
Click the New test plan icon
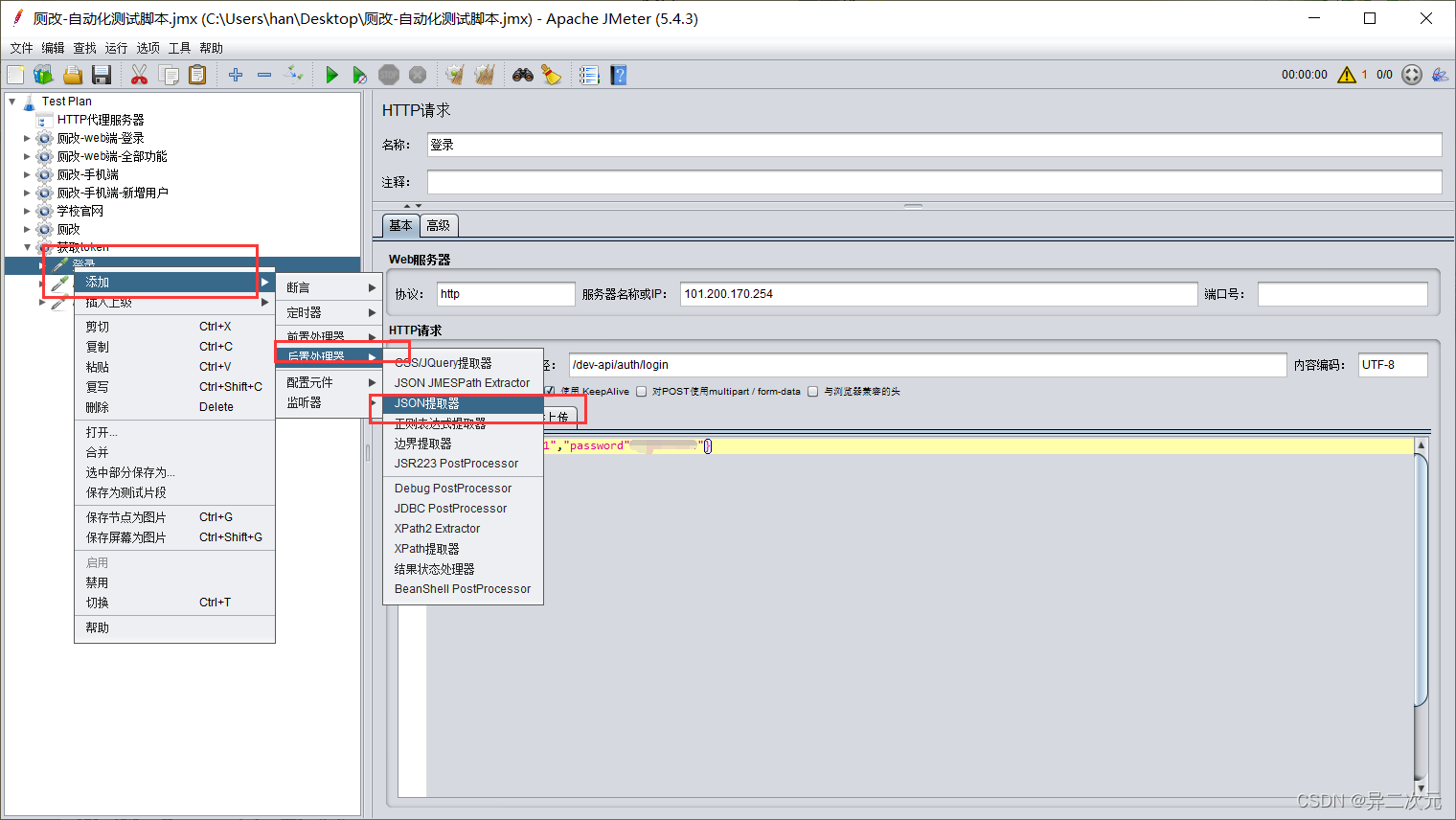click(15, 75)
